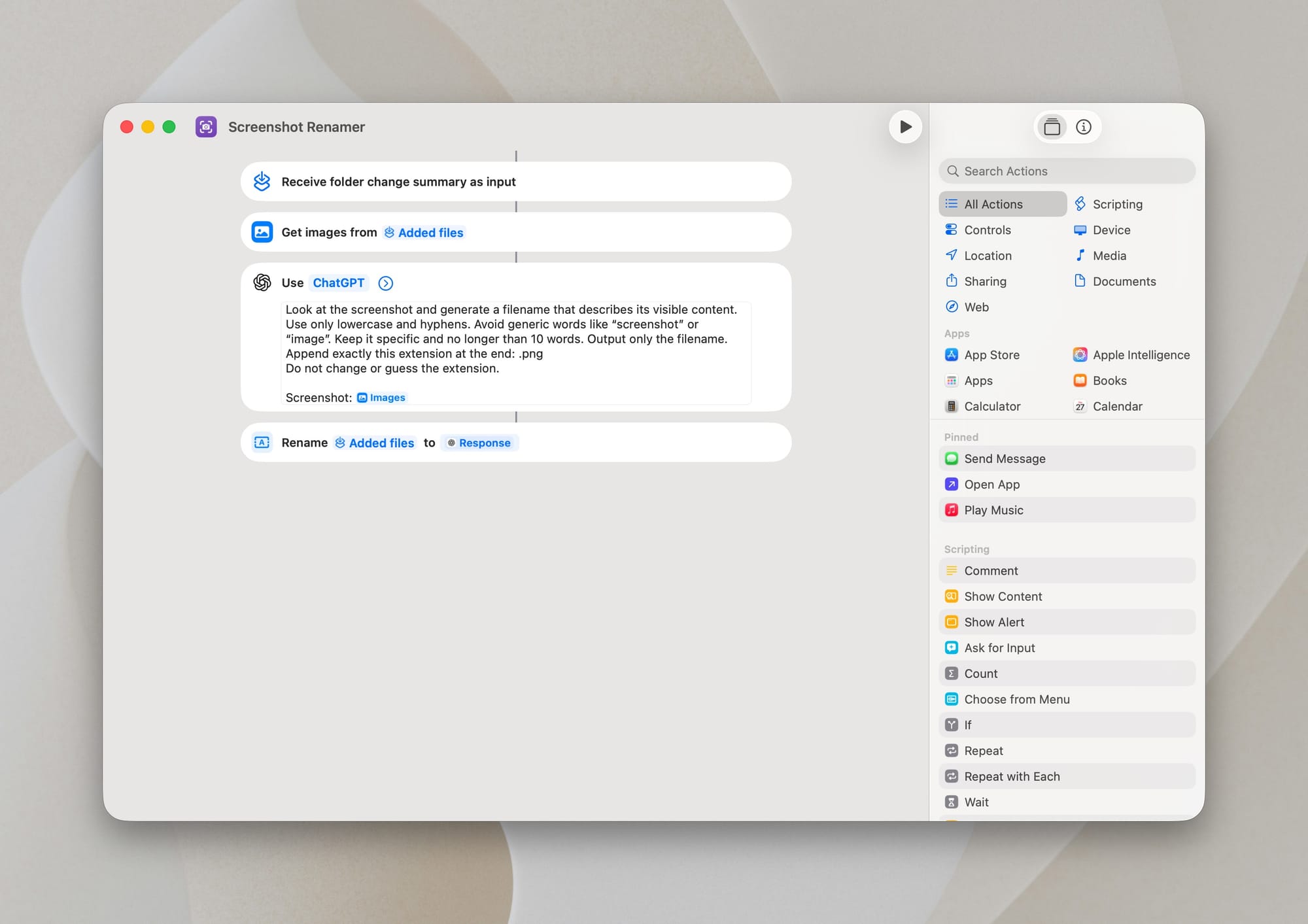Click the Images variable in the prompt

pyautogui.click(x=381, y=397)
